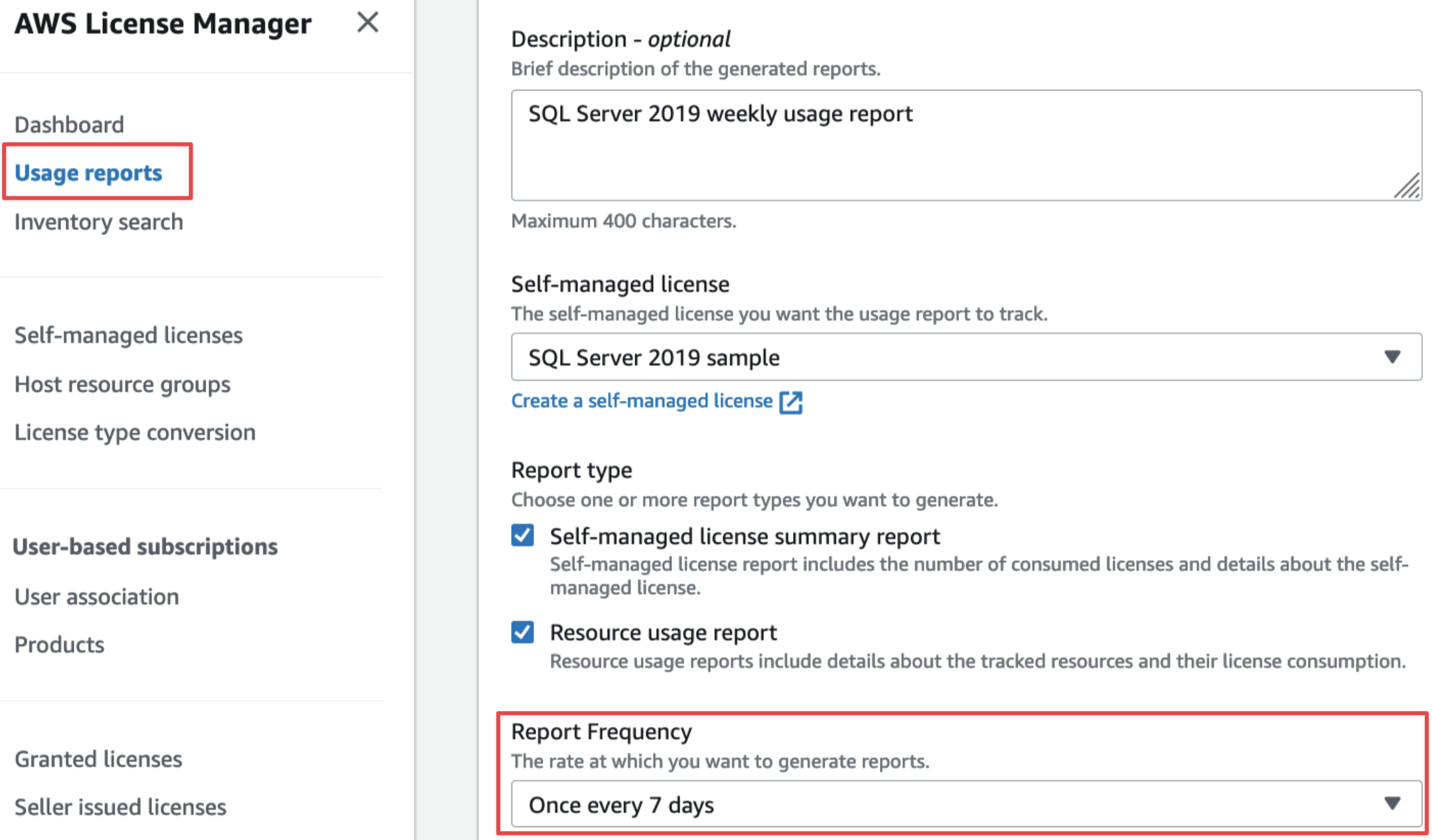Click the external link icon beside Create license
This screenshot has height=840, width=1432.
791,402
